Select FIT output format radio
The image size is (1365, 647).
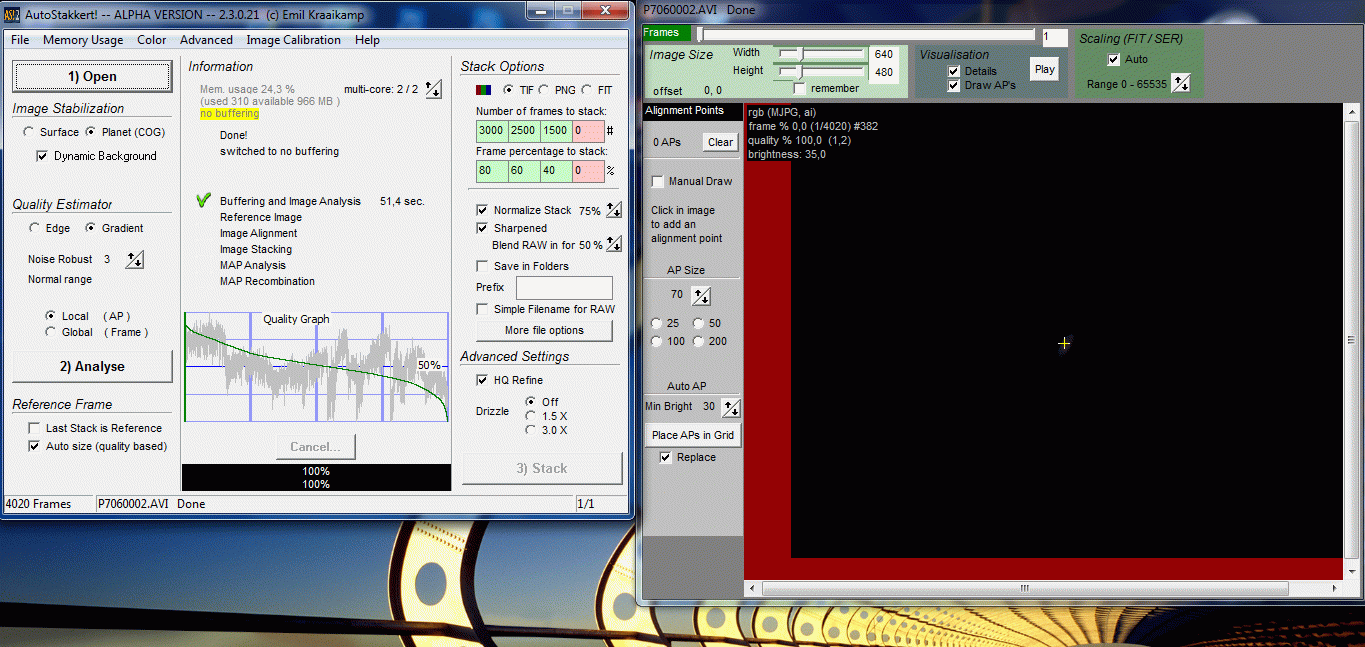point(586,90)
